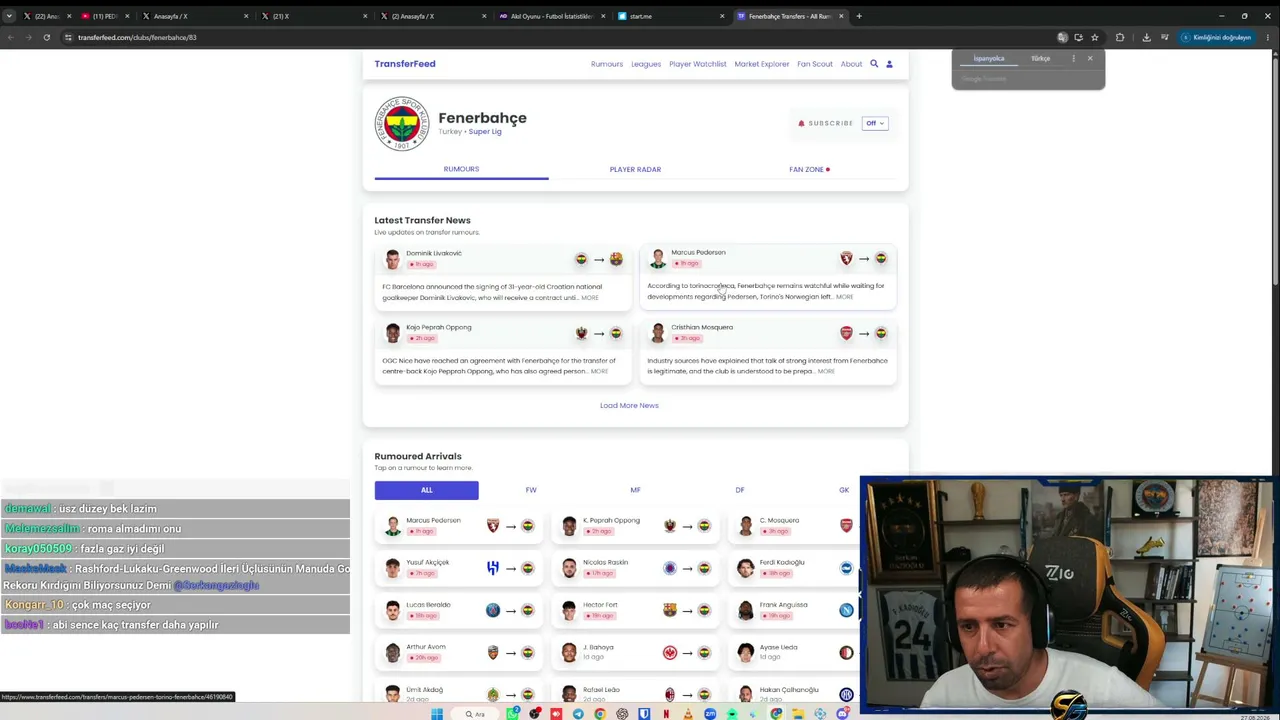The image size is (1280, 720).
Task: Open the translate popup options menu
Action: (x=1074, y=58)
